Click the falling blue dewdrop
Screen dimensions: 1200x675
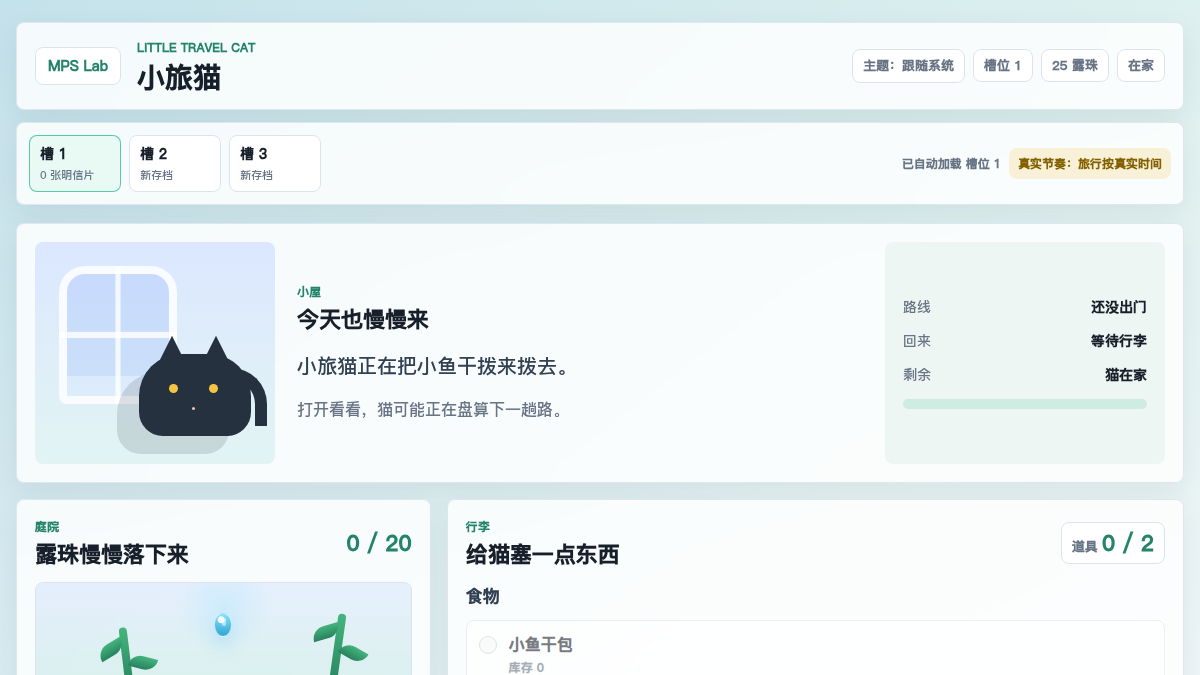(223, 625)
